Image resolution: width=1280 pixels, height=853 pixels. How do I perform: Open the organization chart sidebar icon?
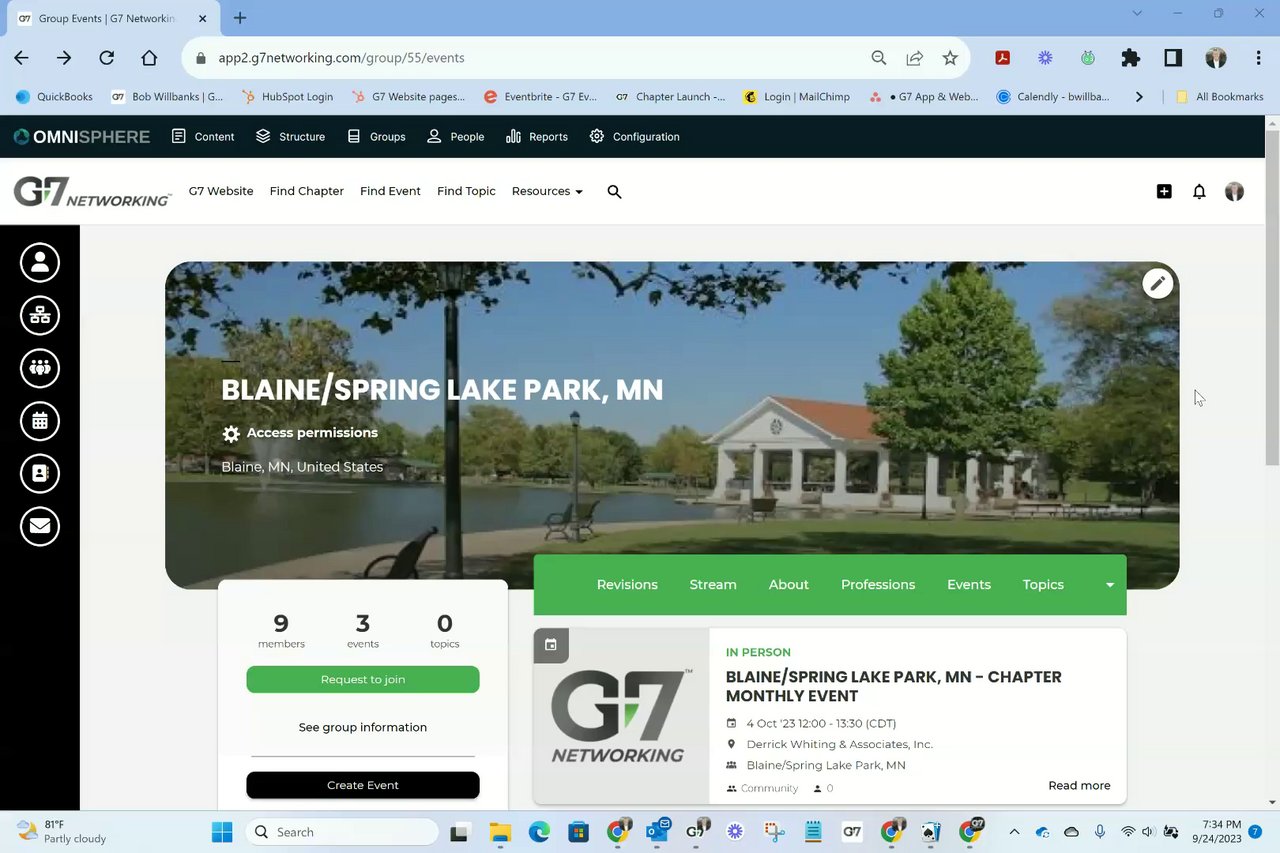tap(40, 315)
